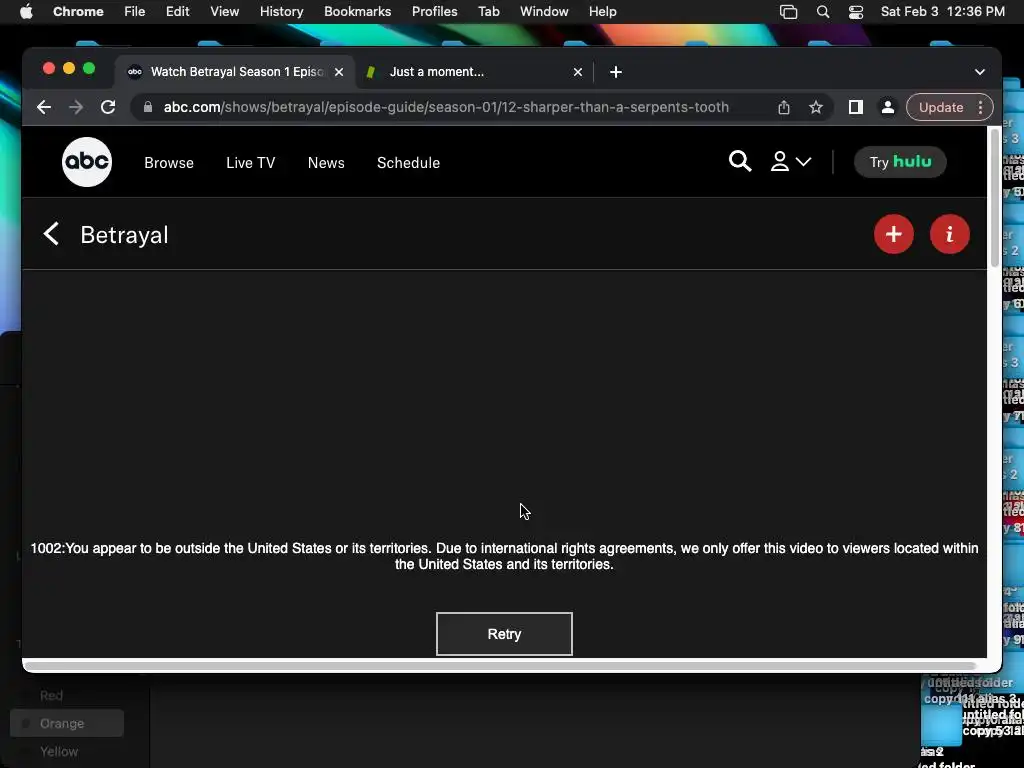Close the Just a moment tab
The width and height of the screenshot is (1024, 768).
[x=577, y=72]
